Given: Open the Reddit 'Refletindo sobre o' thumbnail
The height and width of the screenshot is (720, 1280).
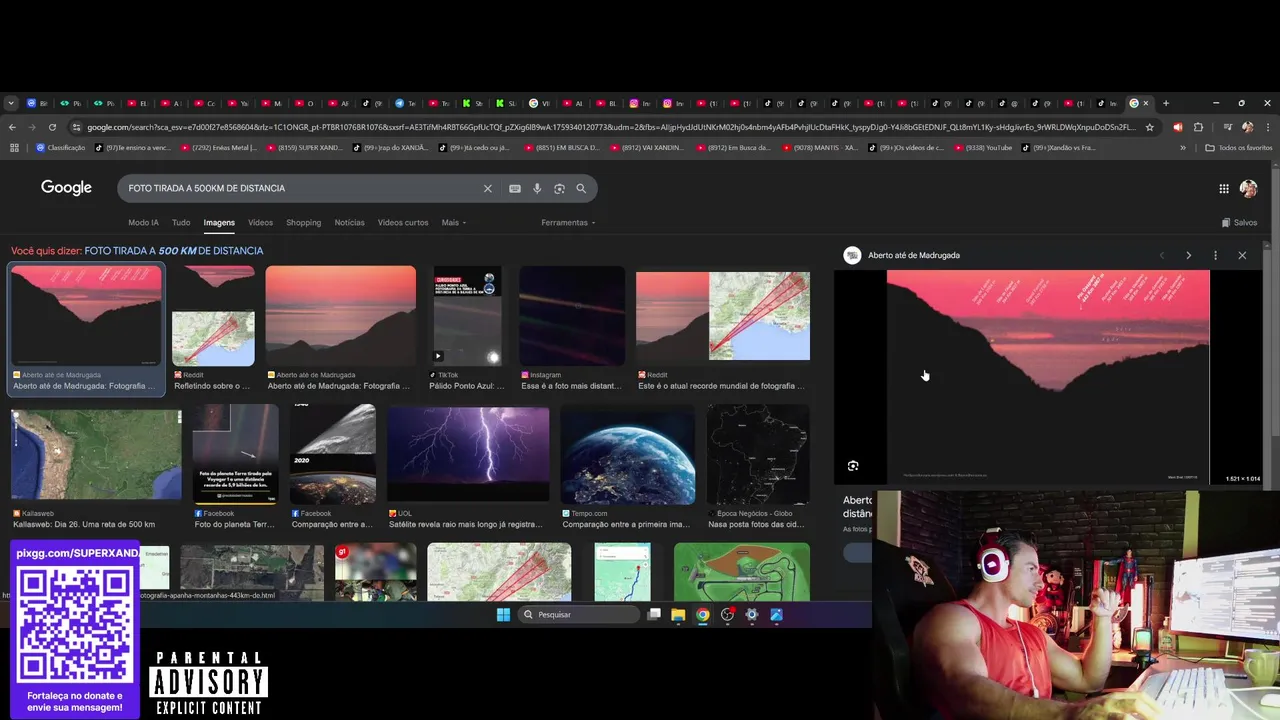Looking at the screenshot, I should pos(213,316).
